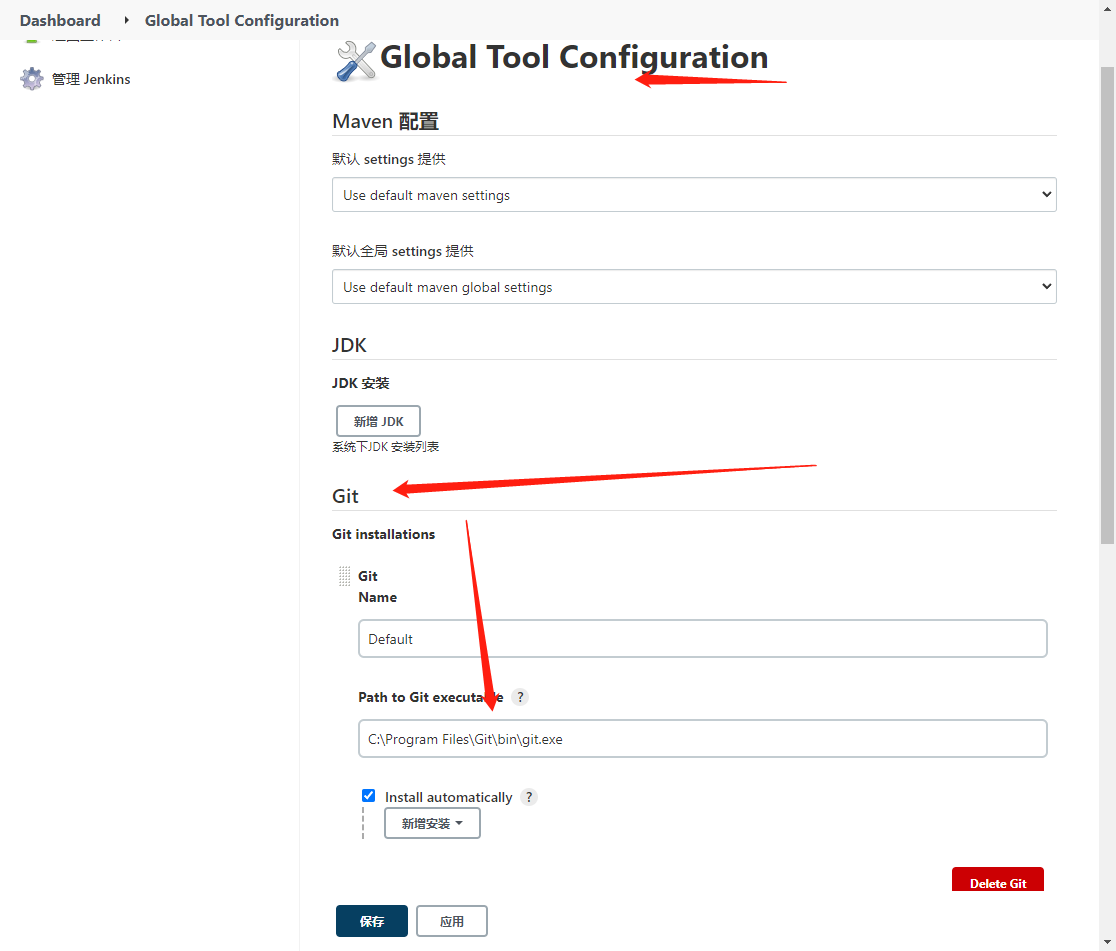The height and width of the screenshot is (951, 1116).
Task: Expand the 新增安装 dropdown button
Action: click(432, 822)
